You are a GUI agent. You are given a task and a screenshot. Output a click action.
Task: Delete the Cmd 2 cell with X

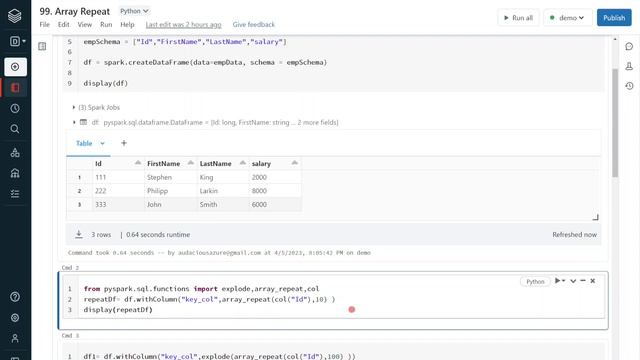coord(593,281)
